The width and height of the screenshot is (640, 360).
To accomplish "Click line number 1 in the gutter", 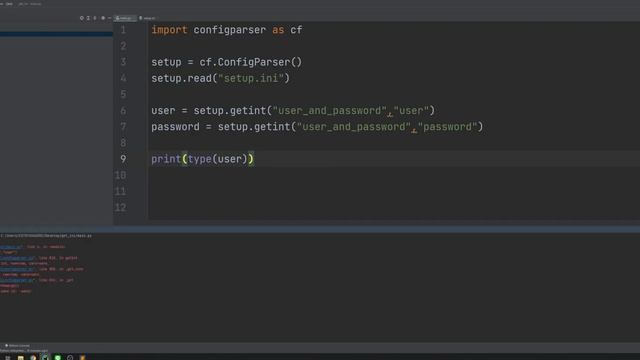I will tap(123, 30).
